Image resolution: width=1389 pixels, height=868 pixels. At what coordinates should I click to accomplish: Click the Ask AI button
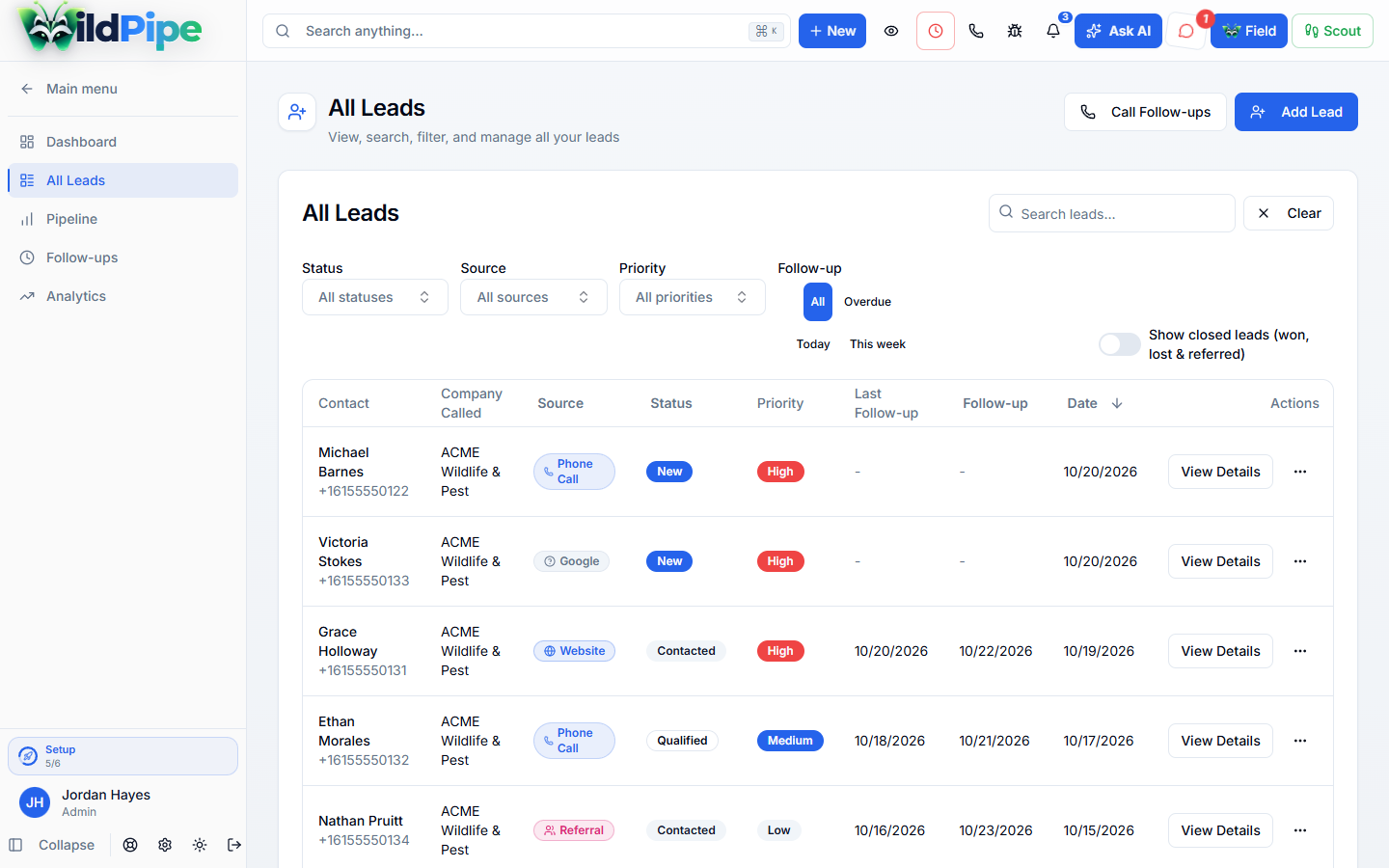[1118, 31]
